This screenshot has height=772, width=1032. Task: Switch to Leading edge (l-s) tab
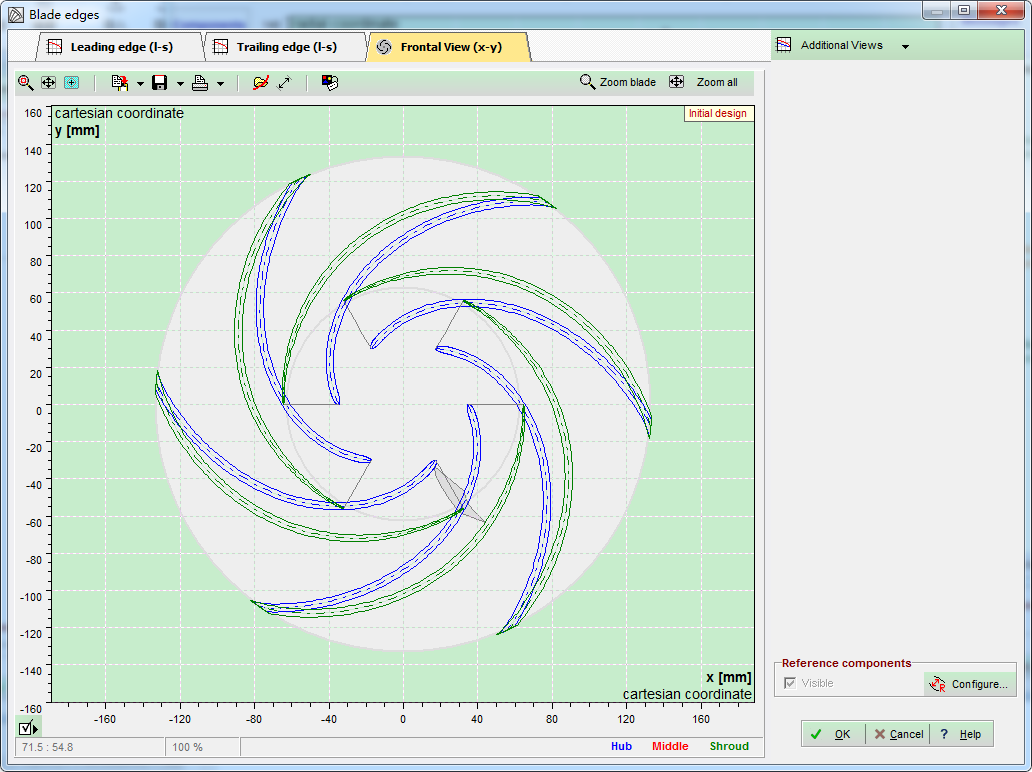(121, 47)
